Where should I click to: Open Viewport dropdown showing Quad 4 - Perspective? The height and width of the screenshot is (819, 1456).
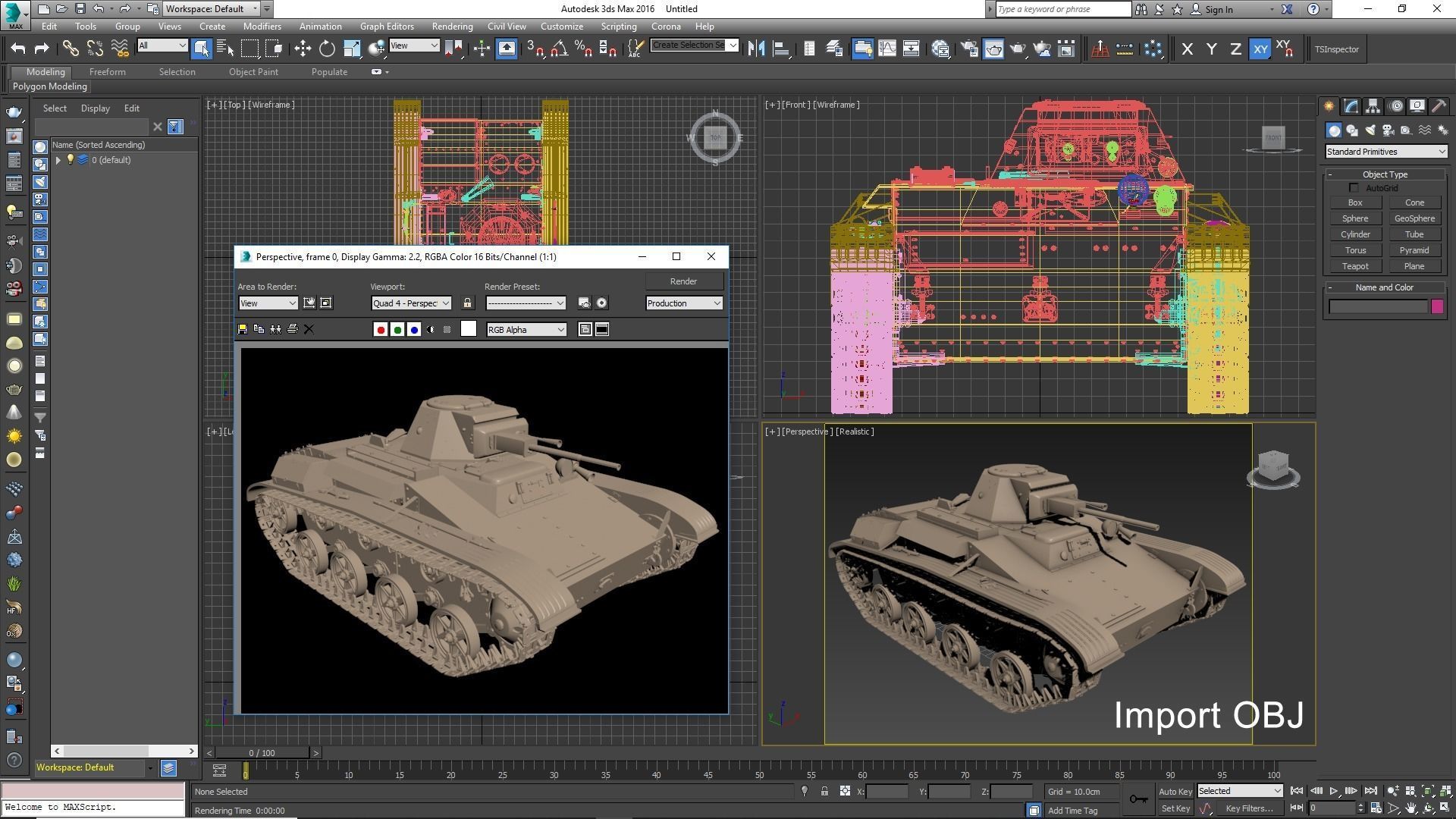point(411,303)
